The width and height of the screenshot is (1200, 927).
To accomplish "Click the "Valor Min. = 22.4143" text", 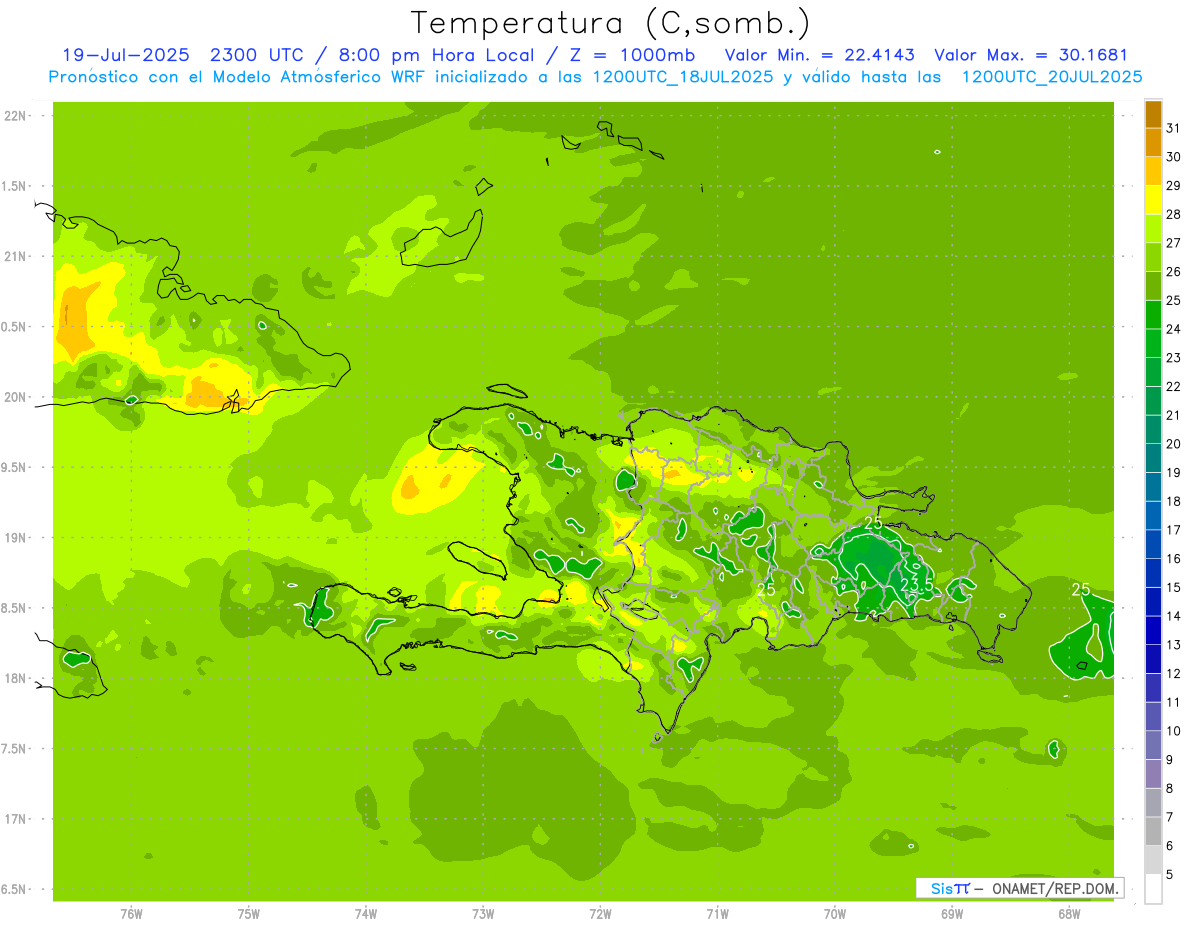I will click(820, 55).
